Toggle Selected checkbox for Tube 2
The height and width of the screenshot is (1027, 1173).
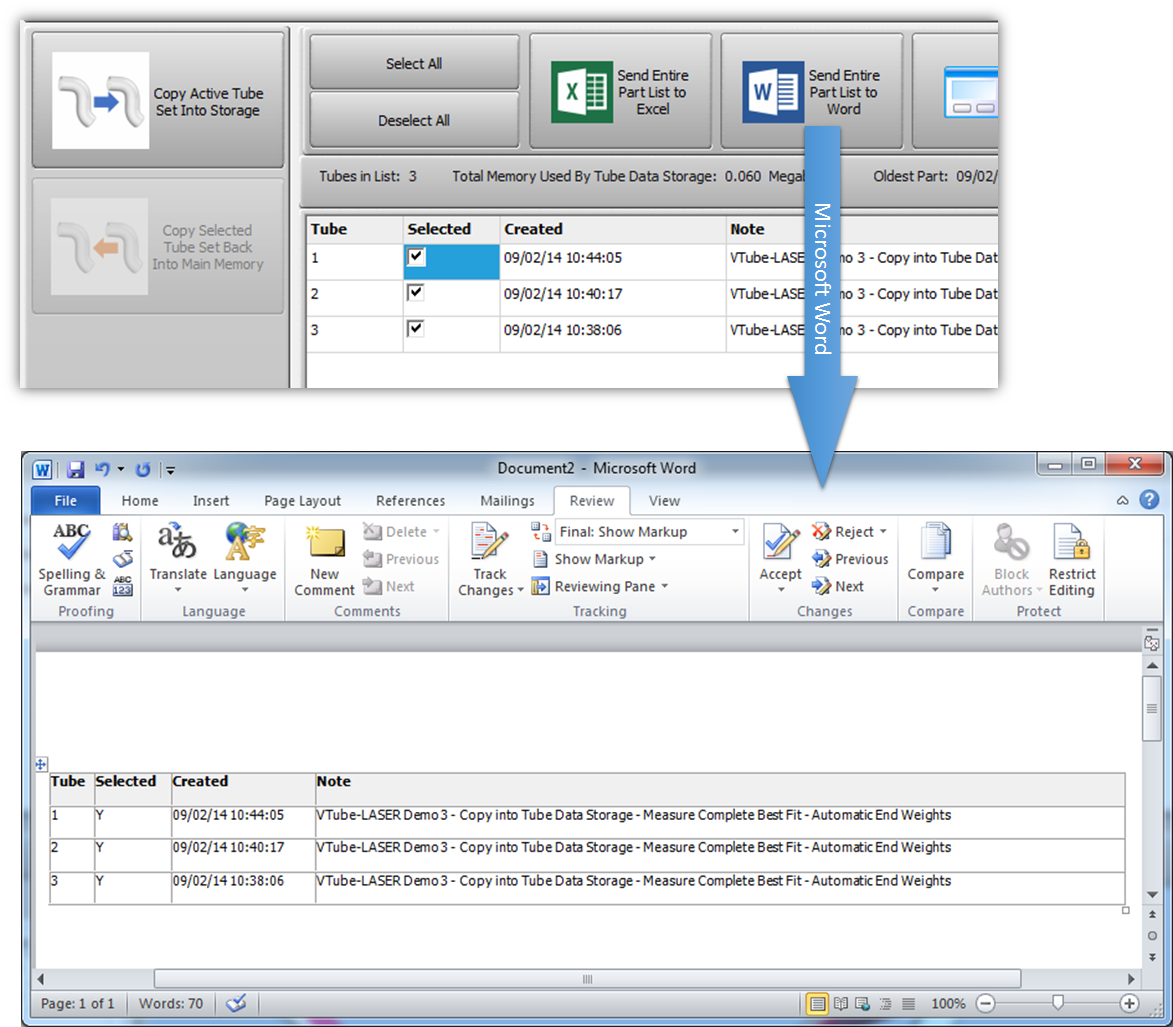coord(416,293)
